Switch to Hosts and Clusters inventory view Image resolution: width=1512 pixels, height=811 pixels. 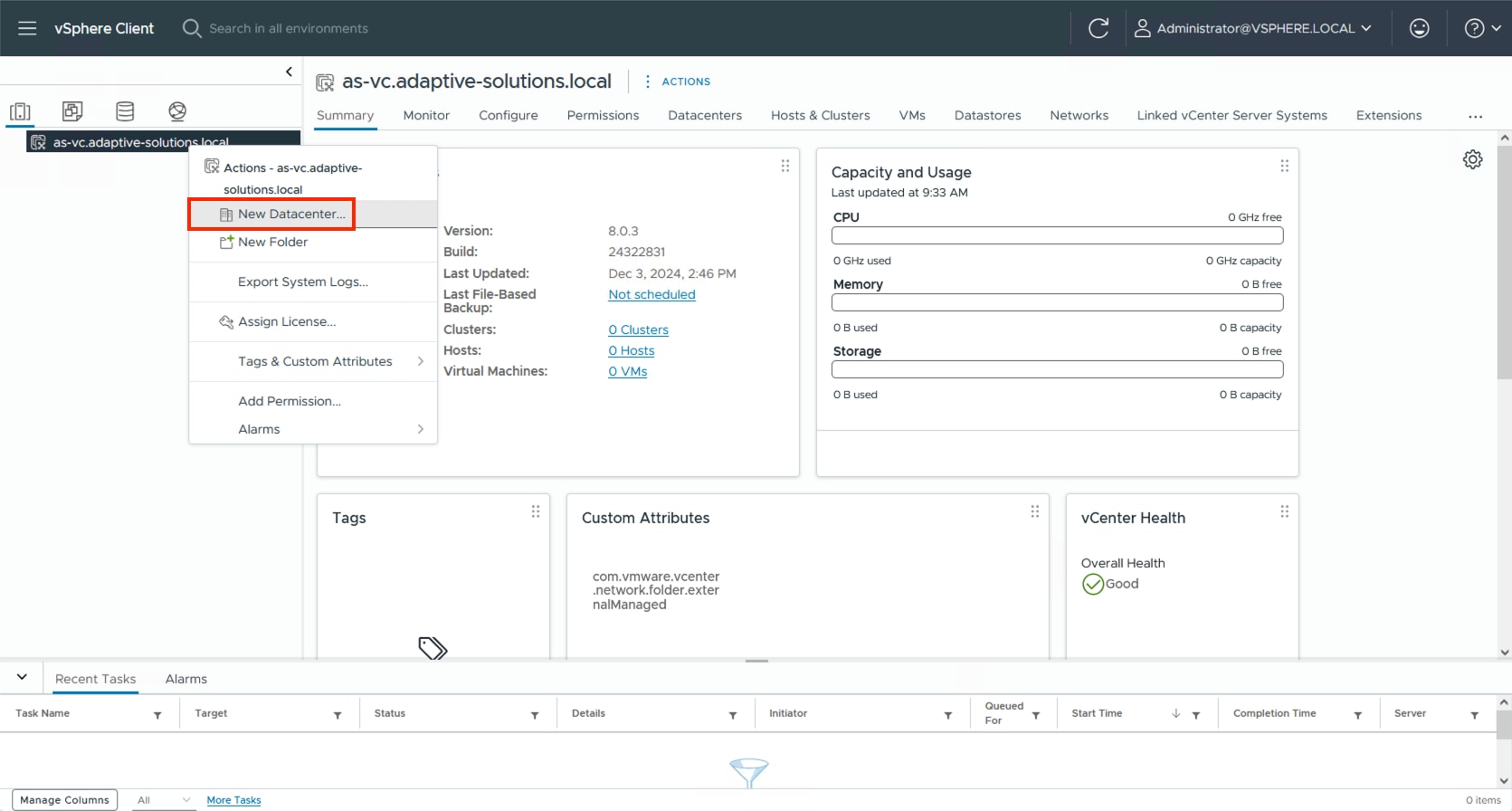(20, 111)
